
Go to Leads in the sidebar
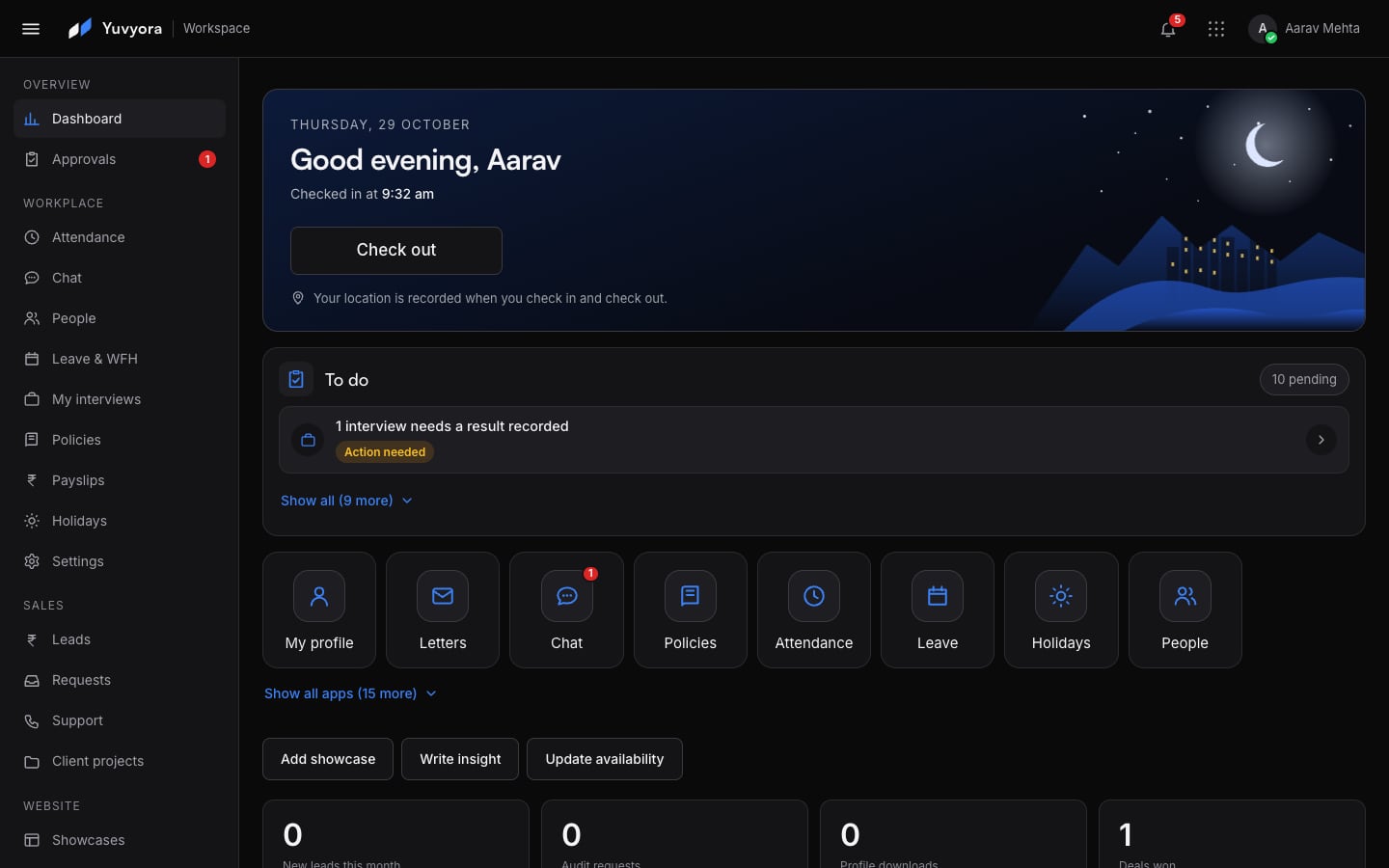120,639
